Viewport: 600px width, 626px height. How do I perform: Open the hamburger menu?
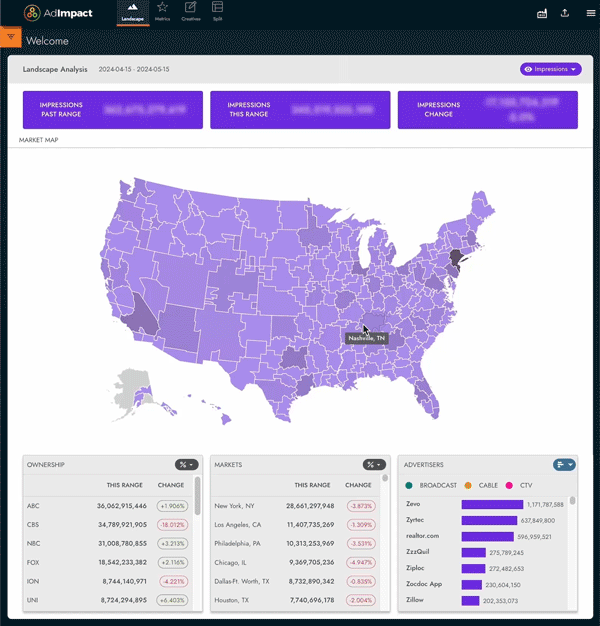pyautogui.click(x=591, y=13)
